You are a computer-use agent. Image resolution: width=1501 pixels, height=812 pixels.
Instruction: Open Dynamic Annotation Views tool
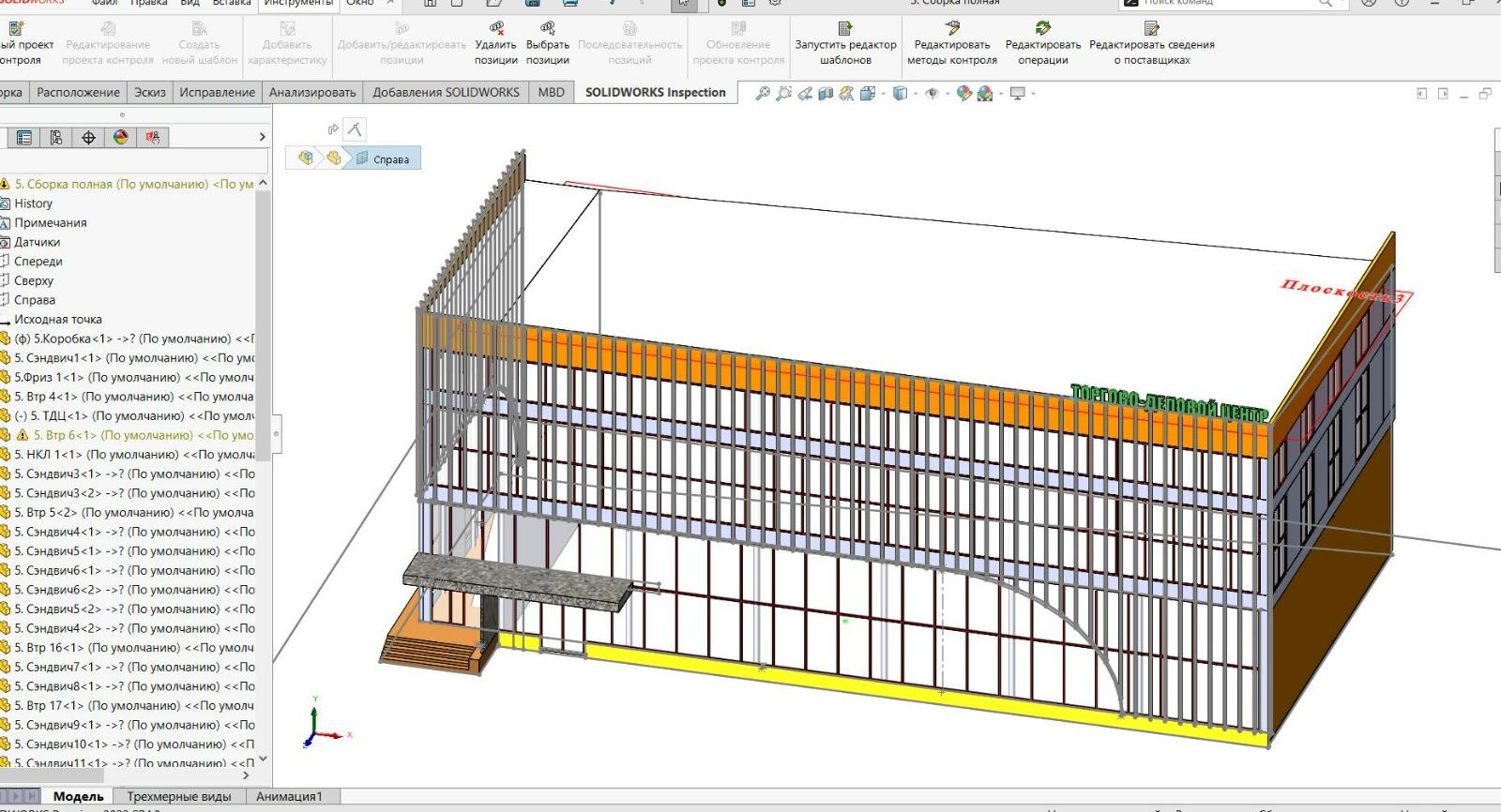846,93
